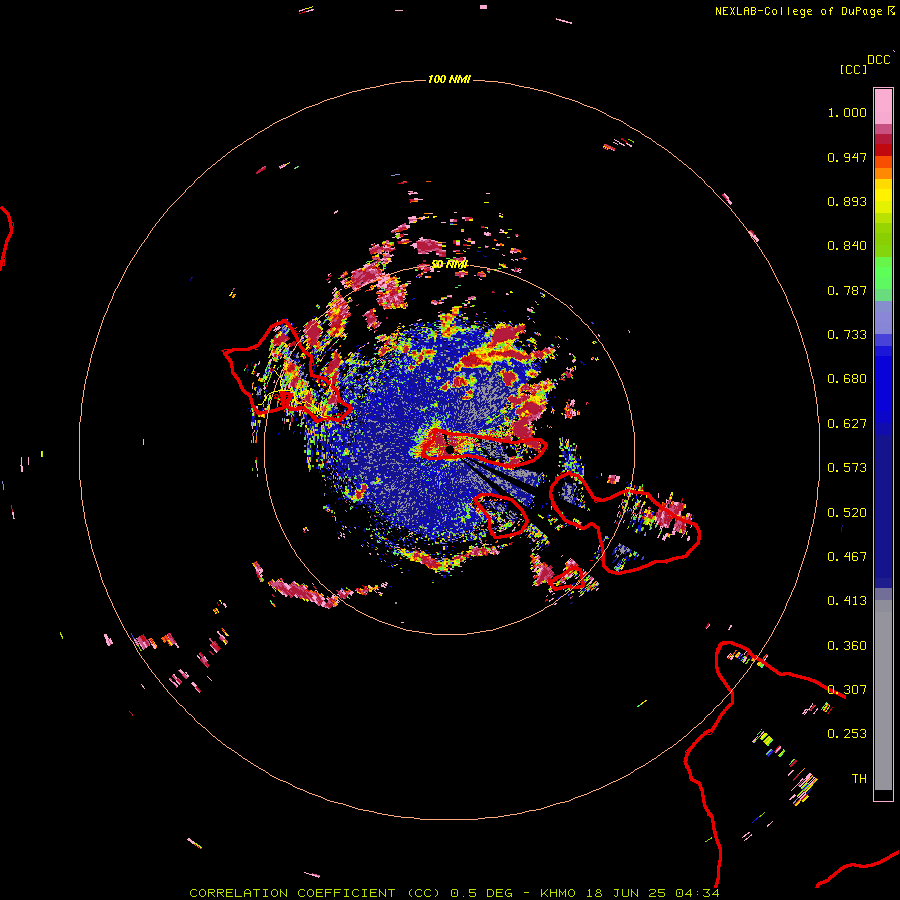Click the CORRELATION COEFFICIENT (CC) caption text

[x=315, y=893]
